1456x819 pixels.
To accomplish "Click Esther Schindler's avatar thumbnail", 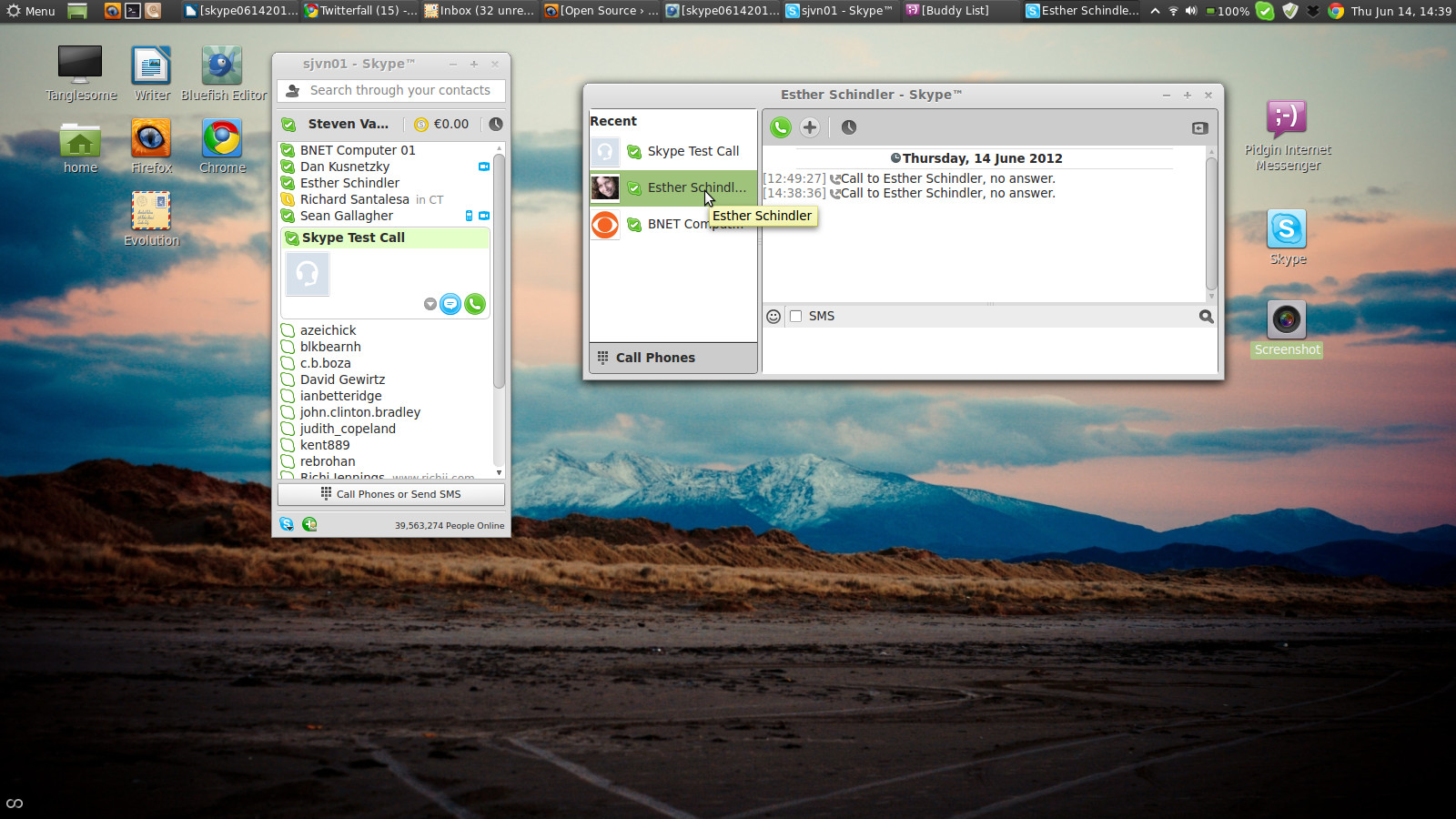I will 605,187.
